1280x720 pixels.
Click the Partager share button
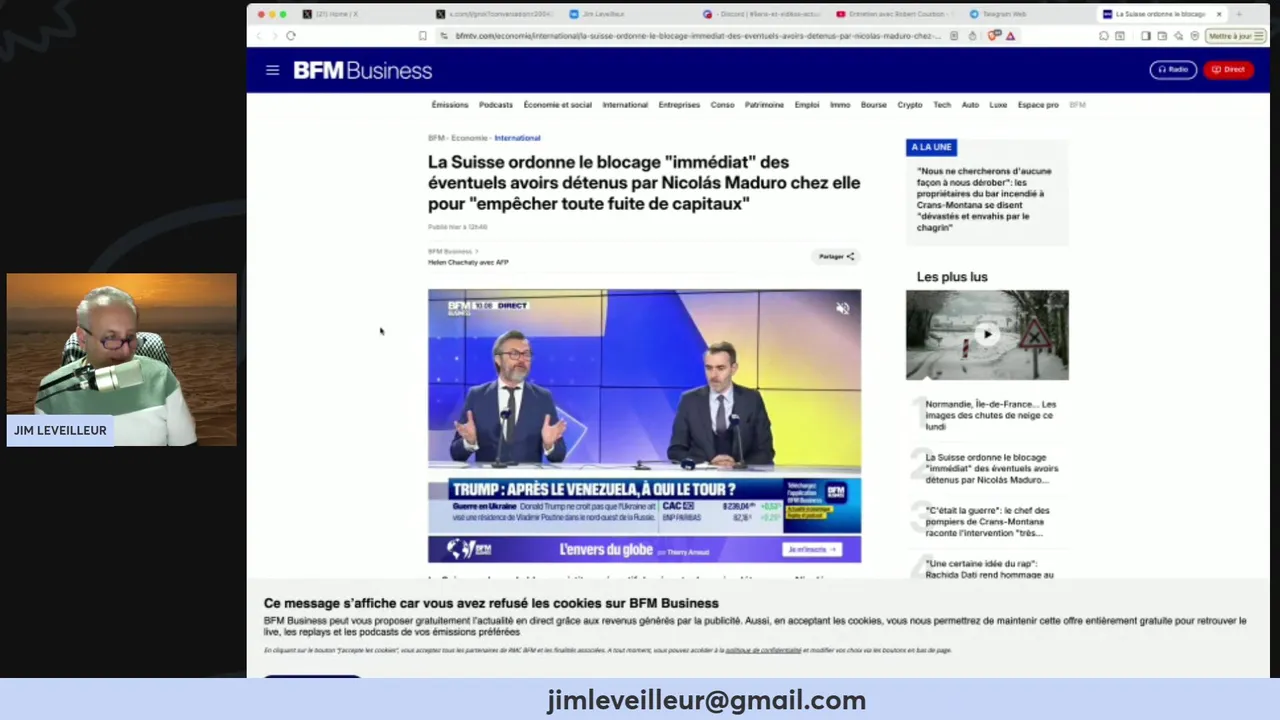pos(836,257)
